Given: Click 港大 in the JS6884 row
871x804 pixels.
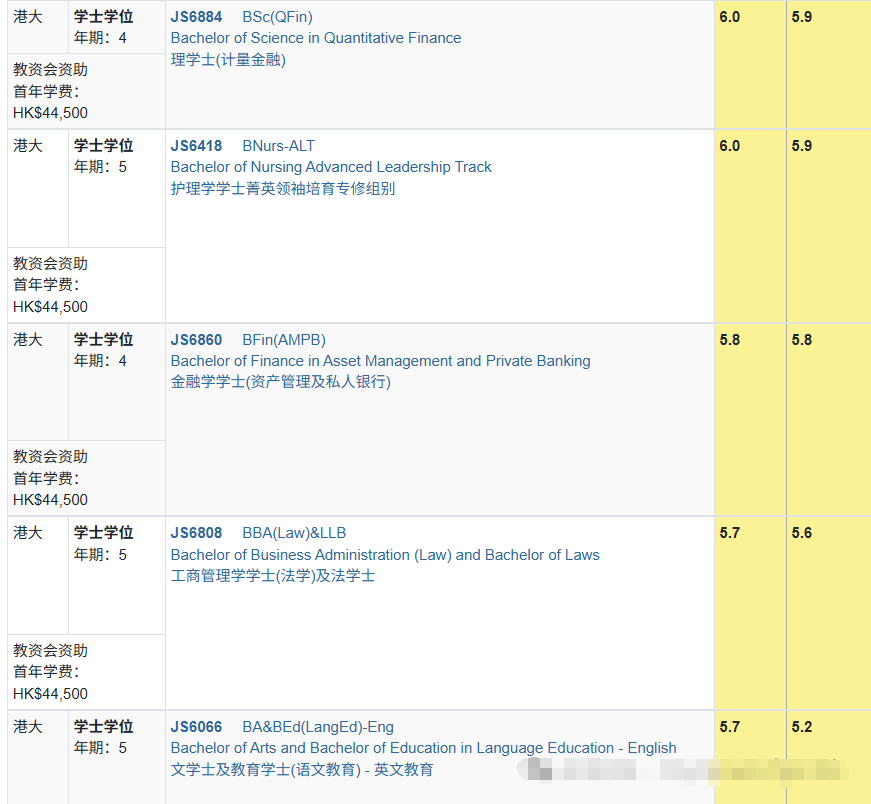Looking at the screenshot, I should [x=28, y=17].
